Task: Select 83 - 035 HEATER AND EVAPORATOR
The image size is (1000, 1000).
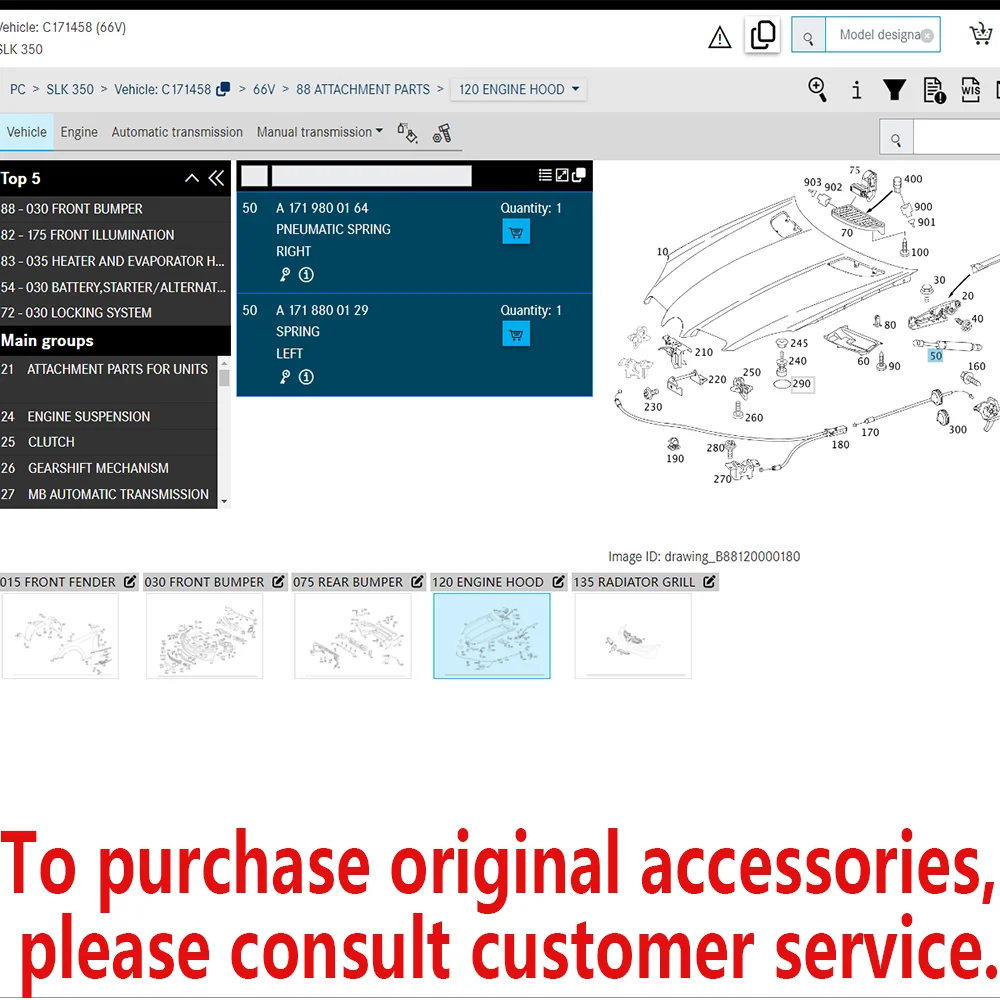Action: tap(115, 261)
